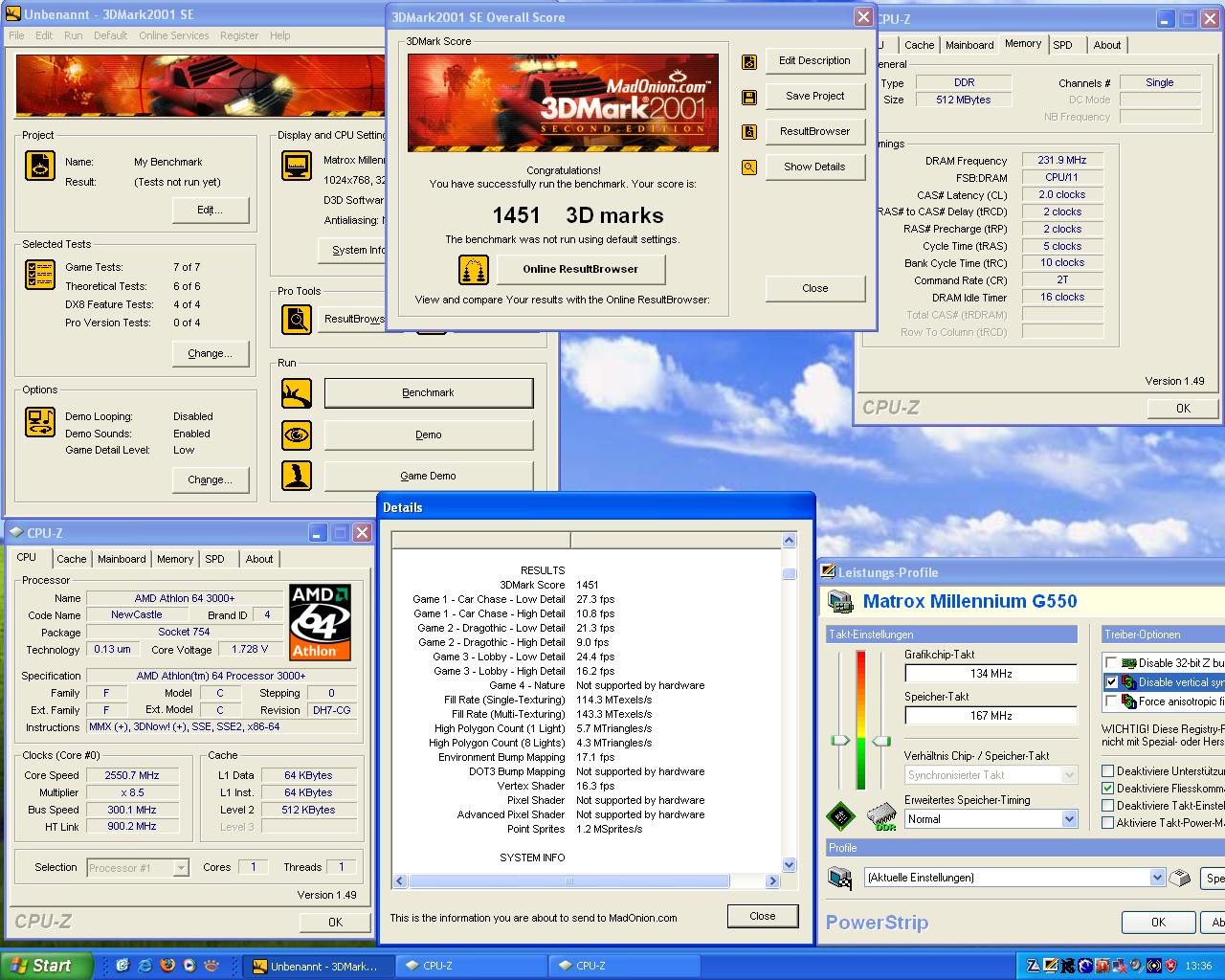Click the Save Project floppy disk icon

(x=749, y=97)
